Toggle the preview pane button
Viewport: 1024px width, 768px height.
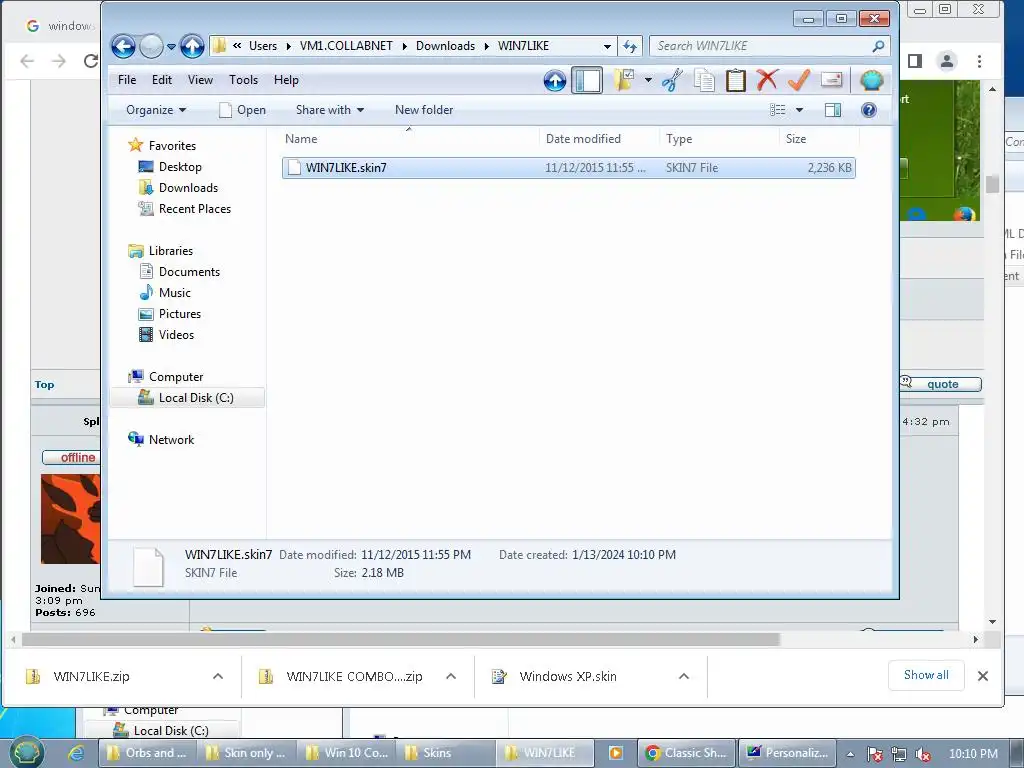pos(833,110)
